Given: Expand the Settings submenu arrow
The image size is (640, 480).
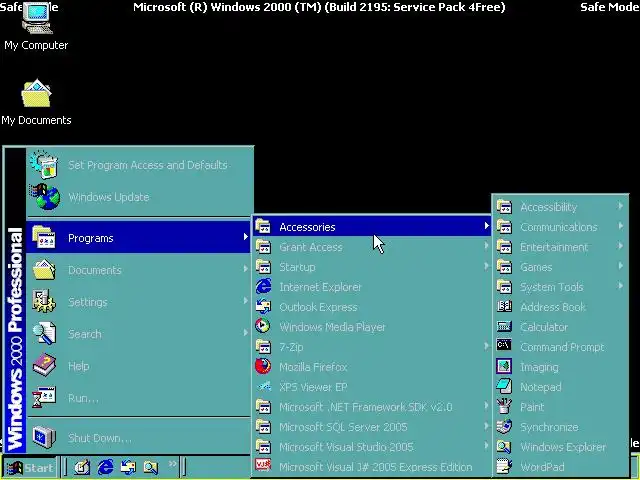Looking at the screenshot, I should tap(245, 301).
